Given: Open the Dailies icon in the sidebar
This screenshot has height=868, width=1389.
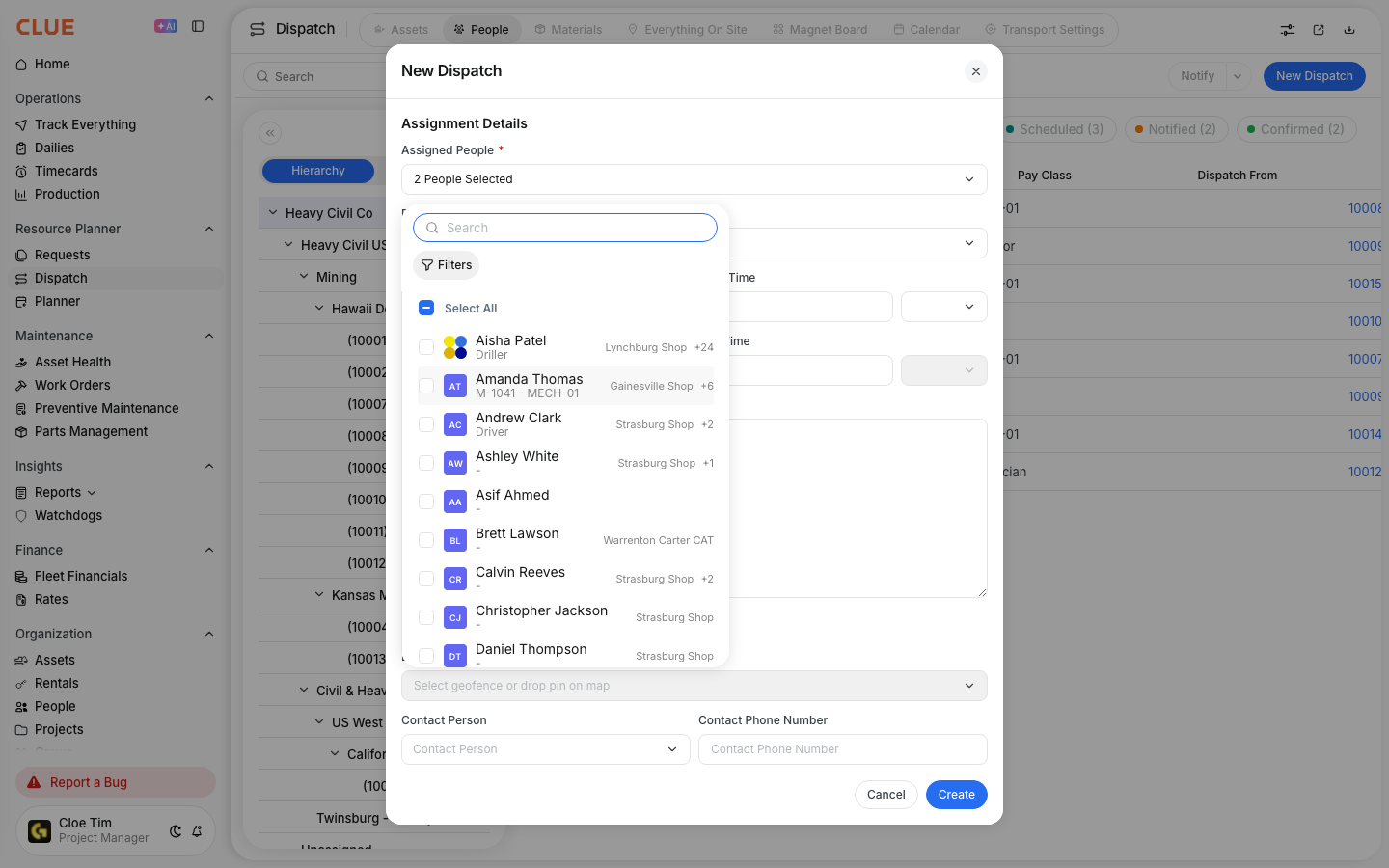Looking at the screenshot, I should (x=21, y=149).
